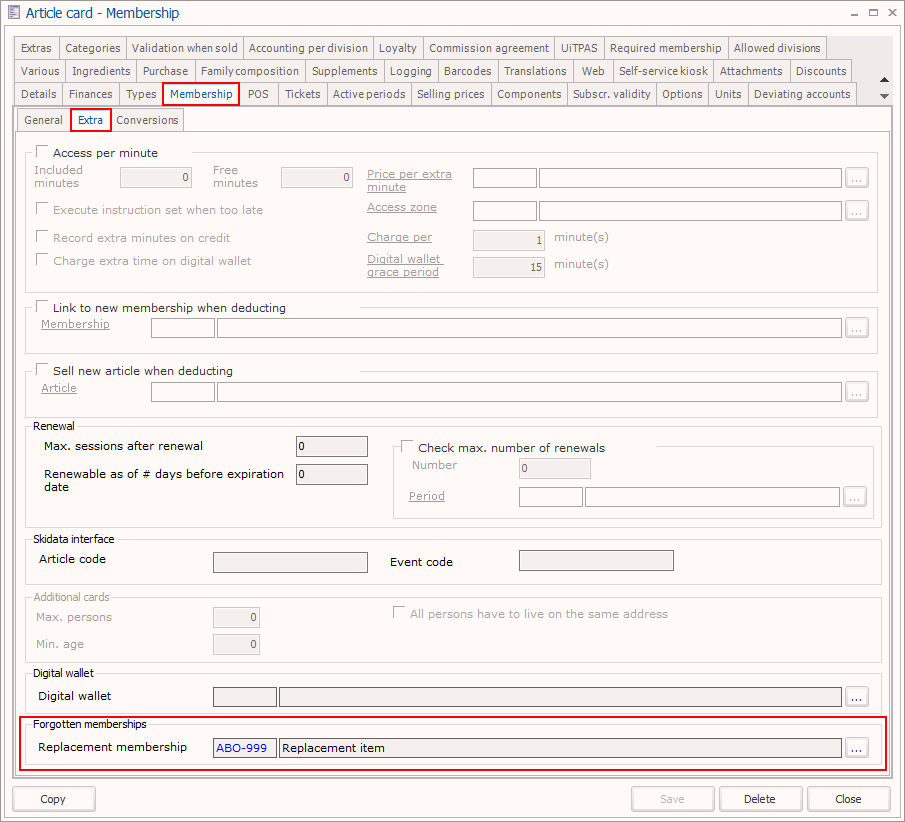Click the Delete button
905x822 pixels.
coord(760,799)
